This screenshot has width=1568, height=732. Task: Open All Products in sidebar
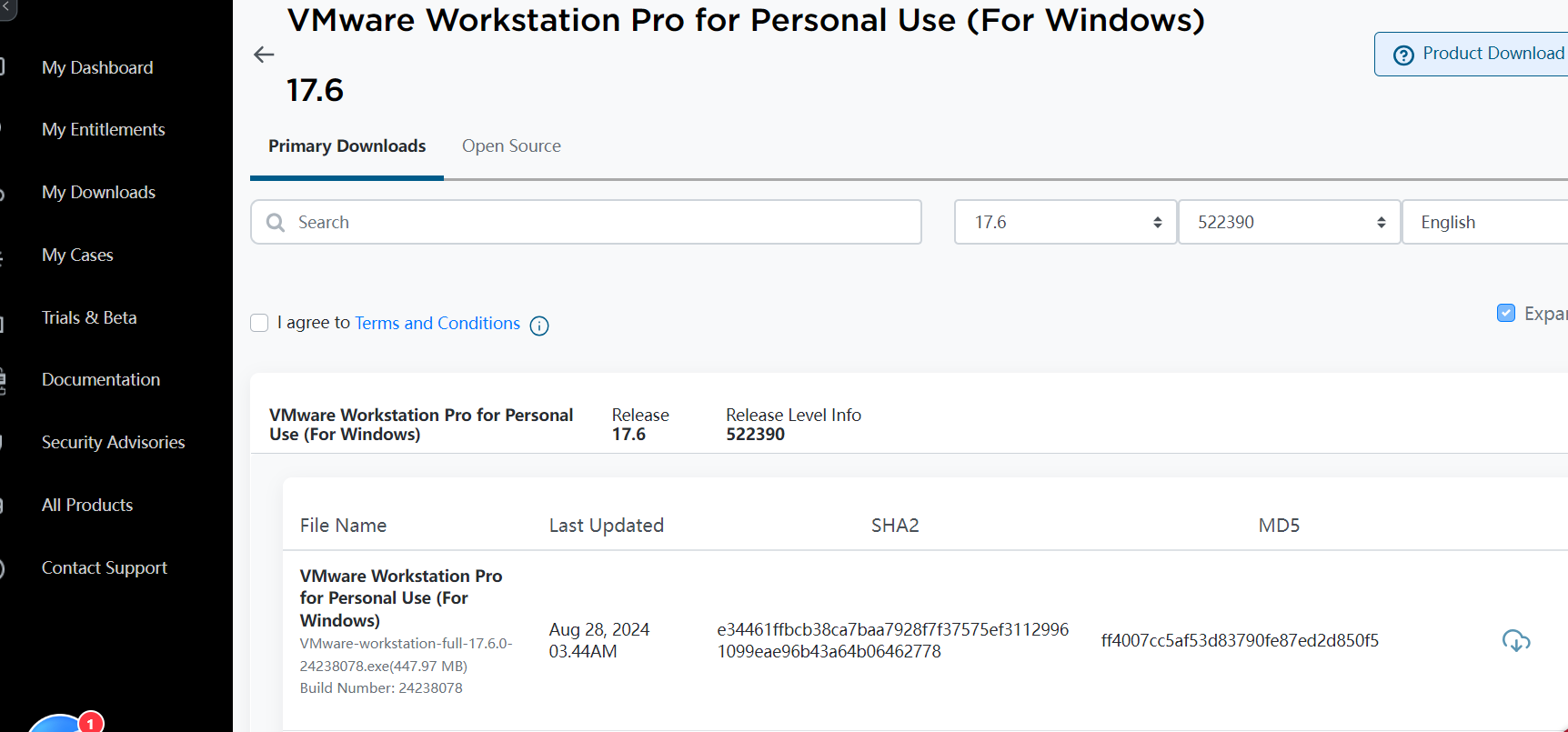click(x=87, y=505)
